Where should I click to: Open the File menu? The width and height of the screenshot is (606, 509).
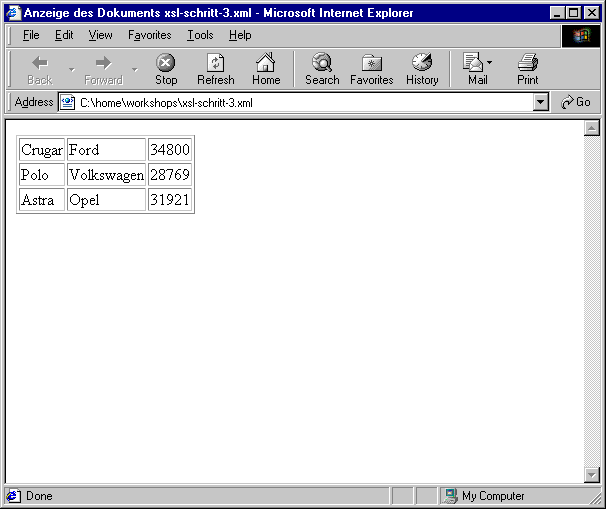click(x=31, y=35)
